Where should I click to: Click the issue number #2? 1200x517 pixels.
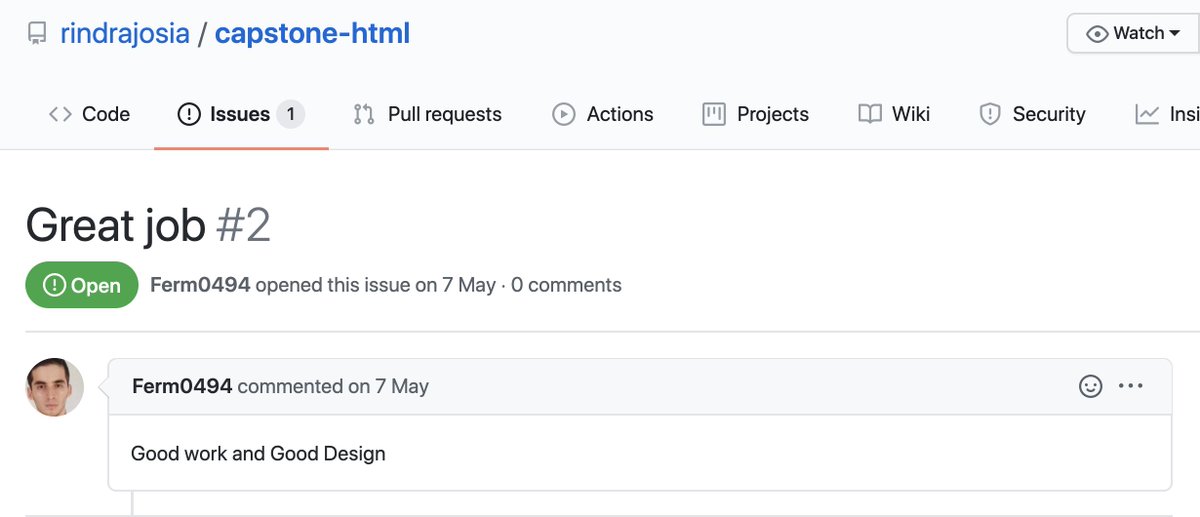243,226
